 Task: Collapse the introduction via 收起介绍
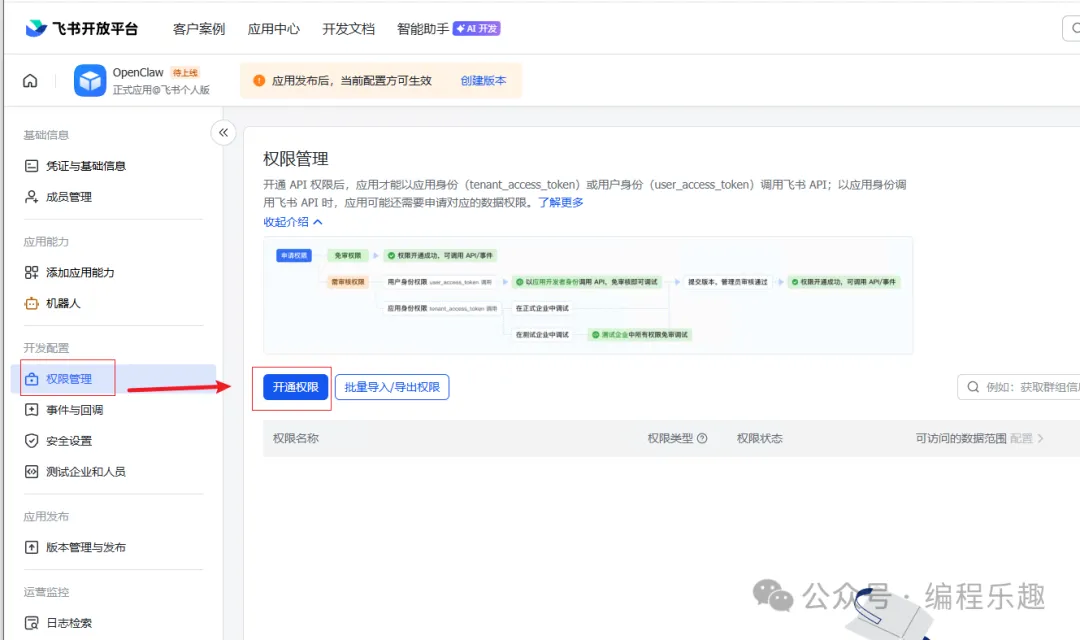tap(287, 221)
